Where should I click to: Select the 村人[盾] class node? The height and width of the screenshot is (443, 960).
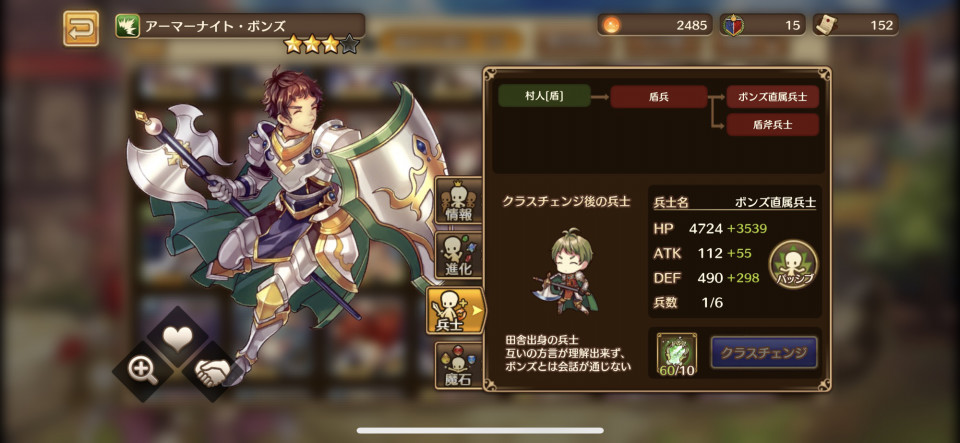point(544,96)
